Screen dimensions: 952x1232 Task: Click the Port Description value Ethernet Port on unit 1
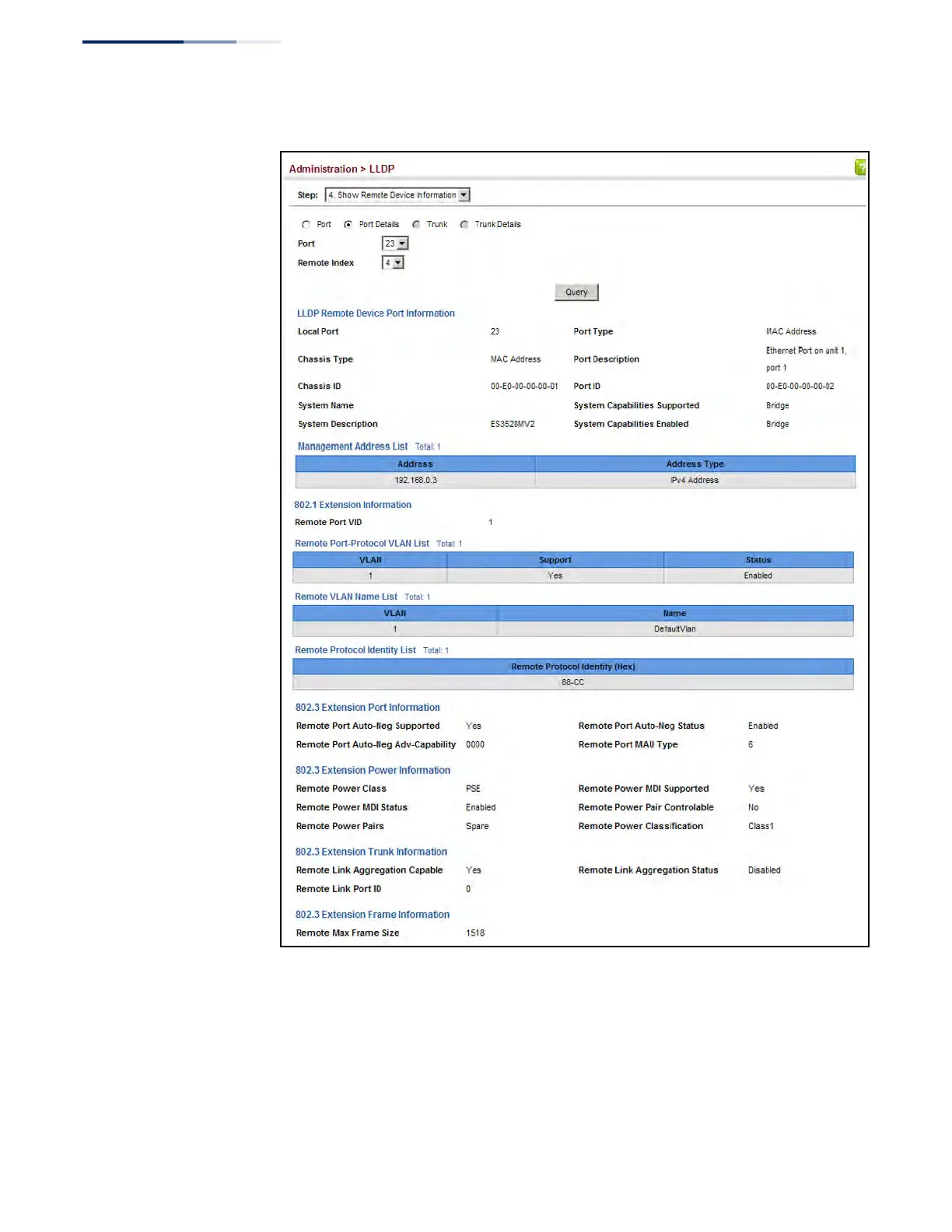coord(807,359)
